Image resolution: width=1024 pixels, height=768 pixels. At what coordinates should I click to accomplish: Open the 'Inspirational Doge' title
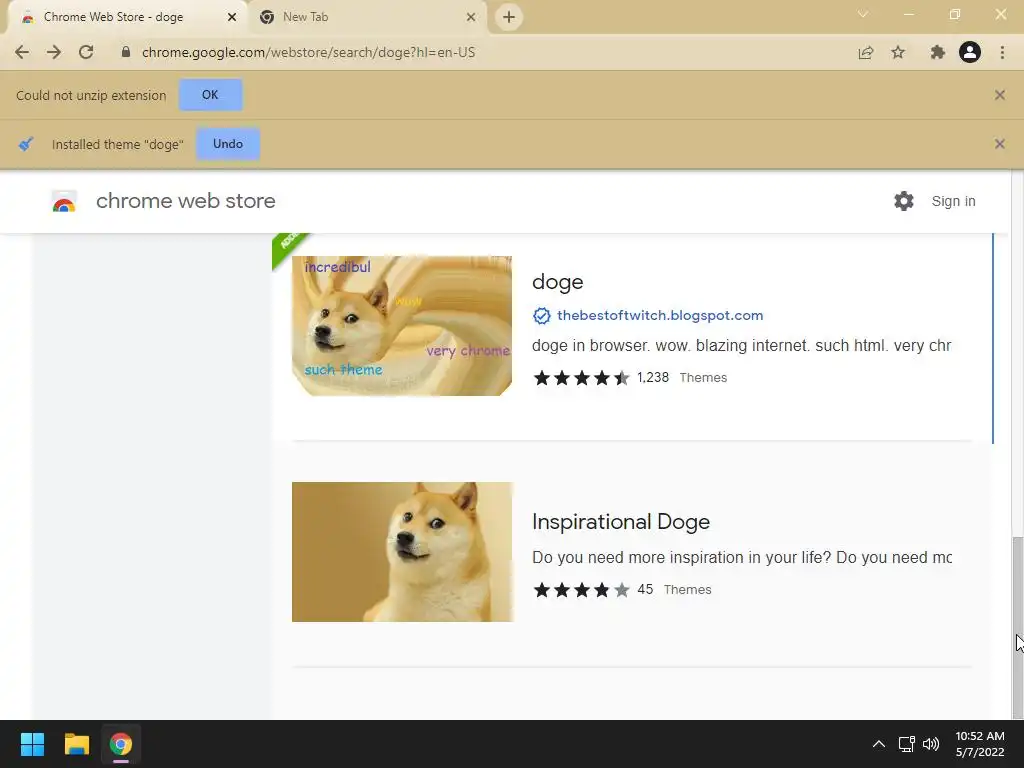620,522
